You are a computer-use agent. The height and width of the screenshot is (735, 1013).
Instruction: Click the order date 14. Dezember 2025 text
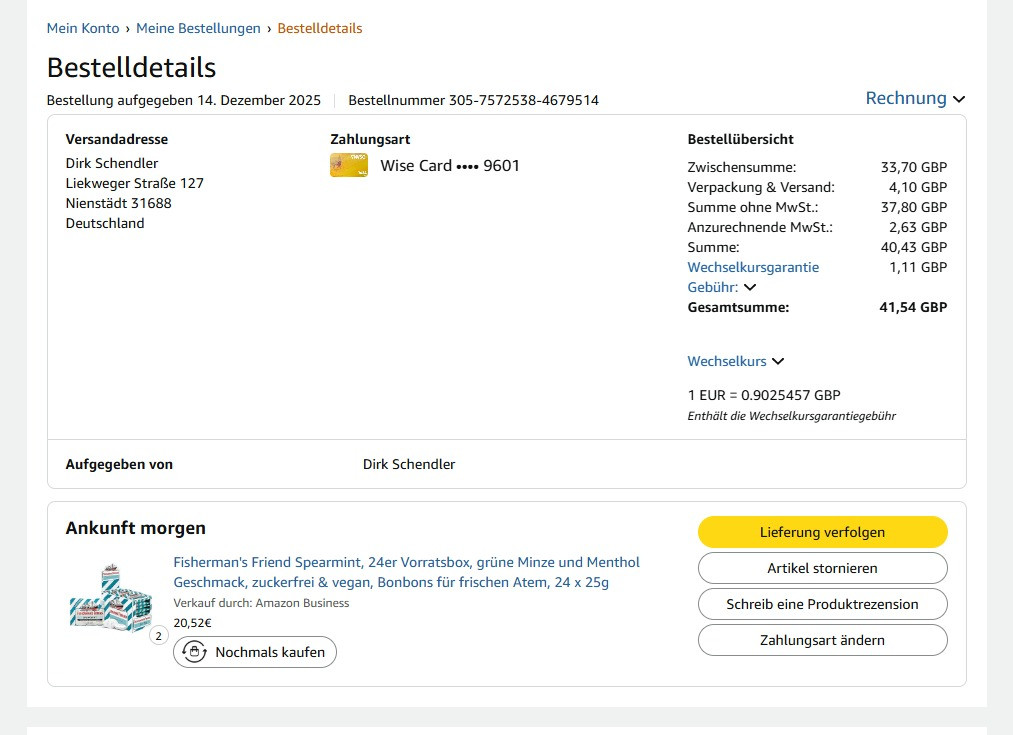tap(259, 100)
